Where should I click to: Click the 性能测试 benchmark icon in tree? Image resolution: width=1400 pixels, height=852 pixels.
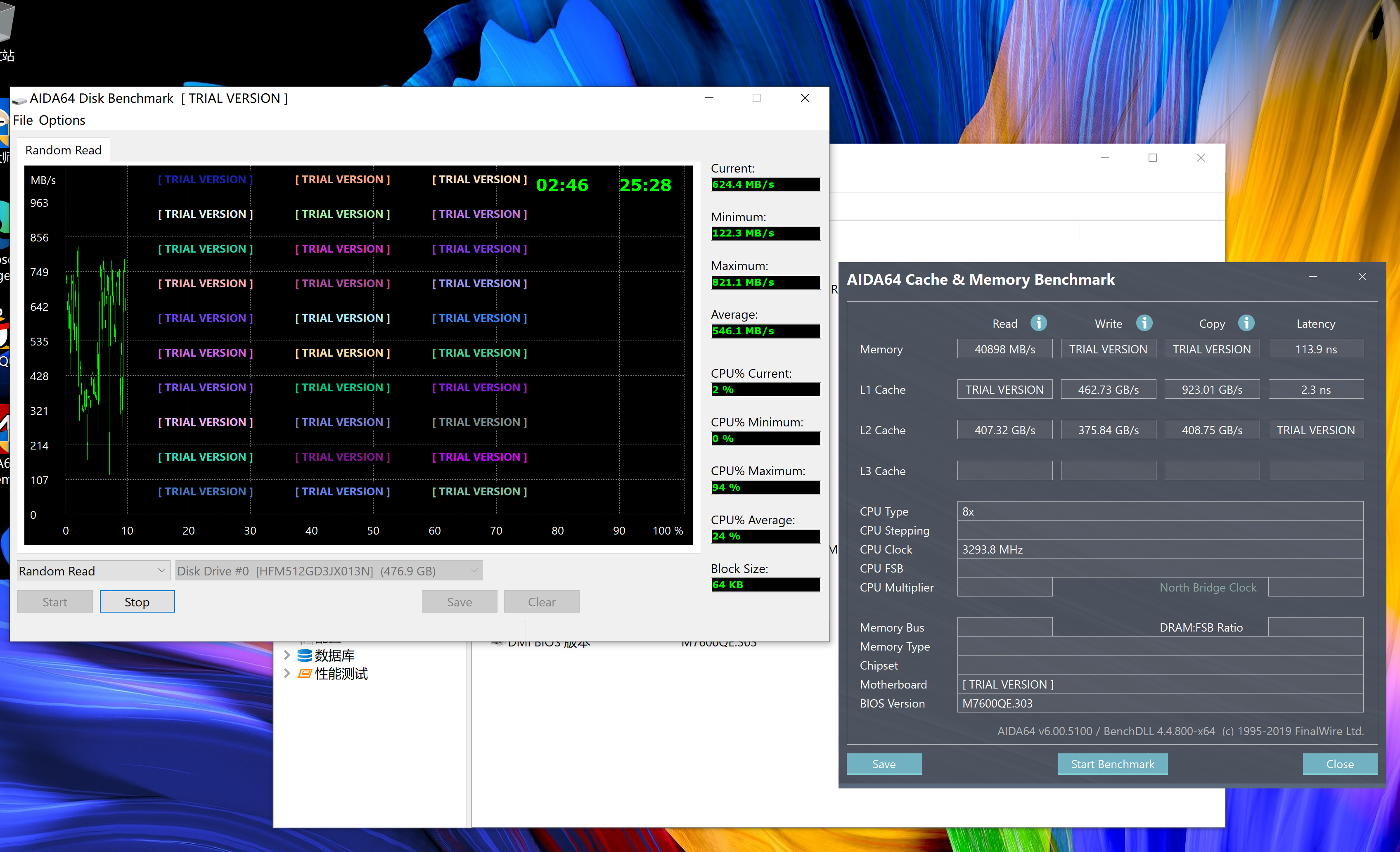[x=305, y=674]
